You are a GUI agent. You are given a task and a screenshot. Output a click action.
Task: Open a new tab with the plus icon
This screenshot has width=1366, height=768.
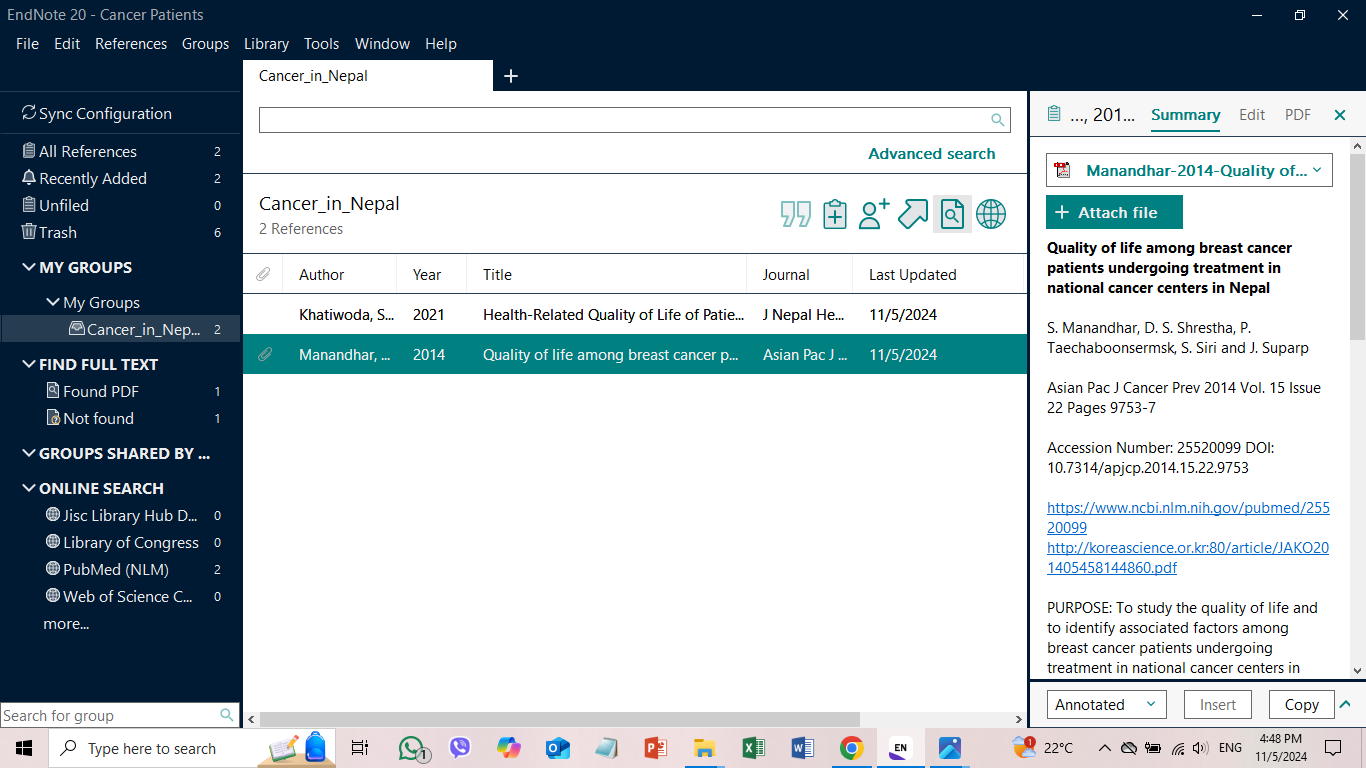click(x=511, y=76)
